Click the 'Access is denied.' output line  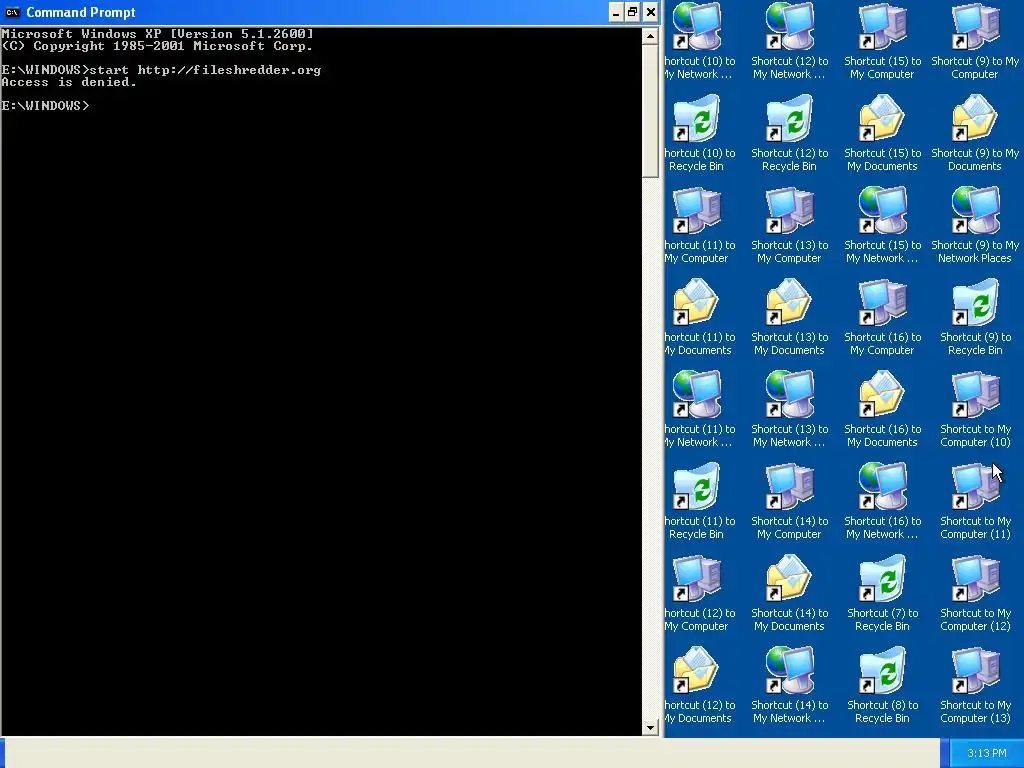point(69,82)
